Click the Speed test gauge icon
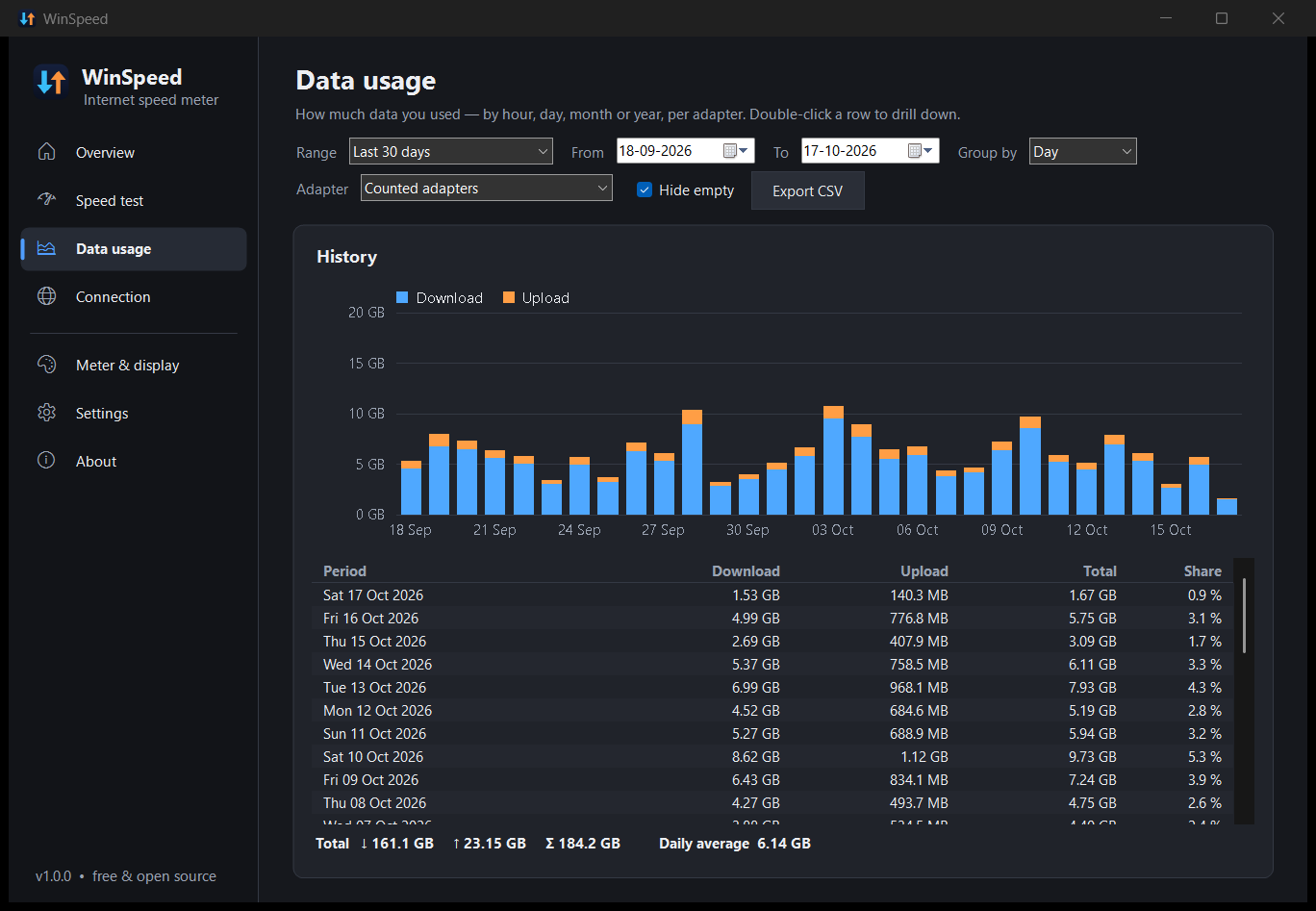Image resolution: width=1316 pixels, height=911 pixels. (46, 200)
